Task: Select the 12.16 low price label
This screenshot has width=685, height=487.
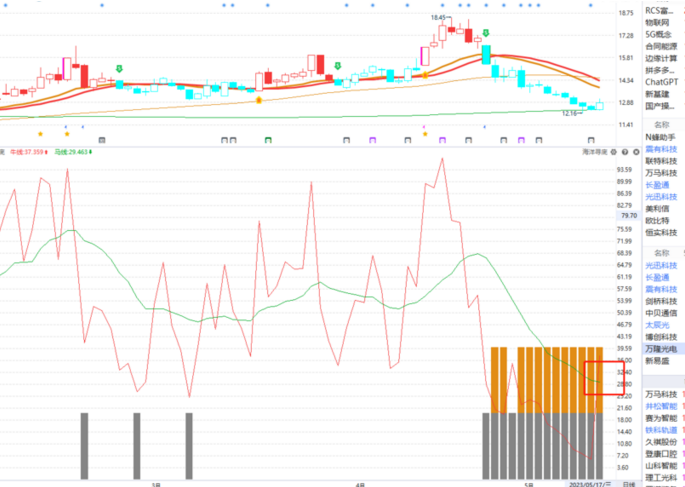Action: [x=571, y=114]
